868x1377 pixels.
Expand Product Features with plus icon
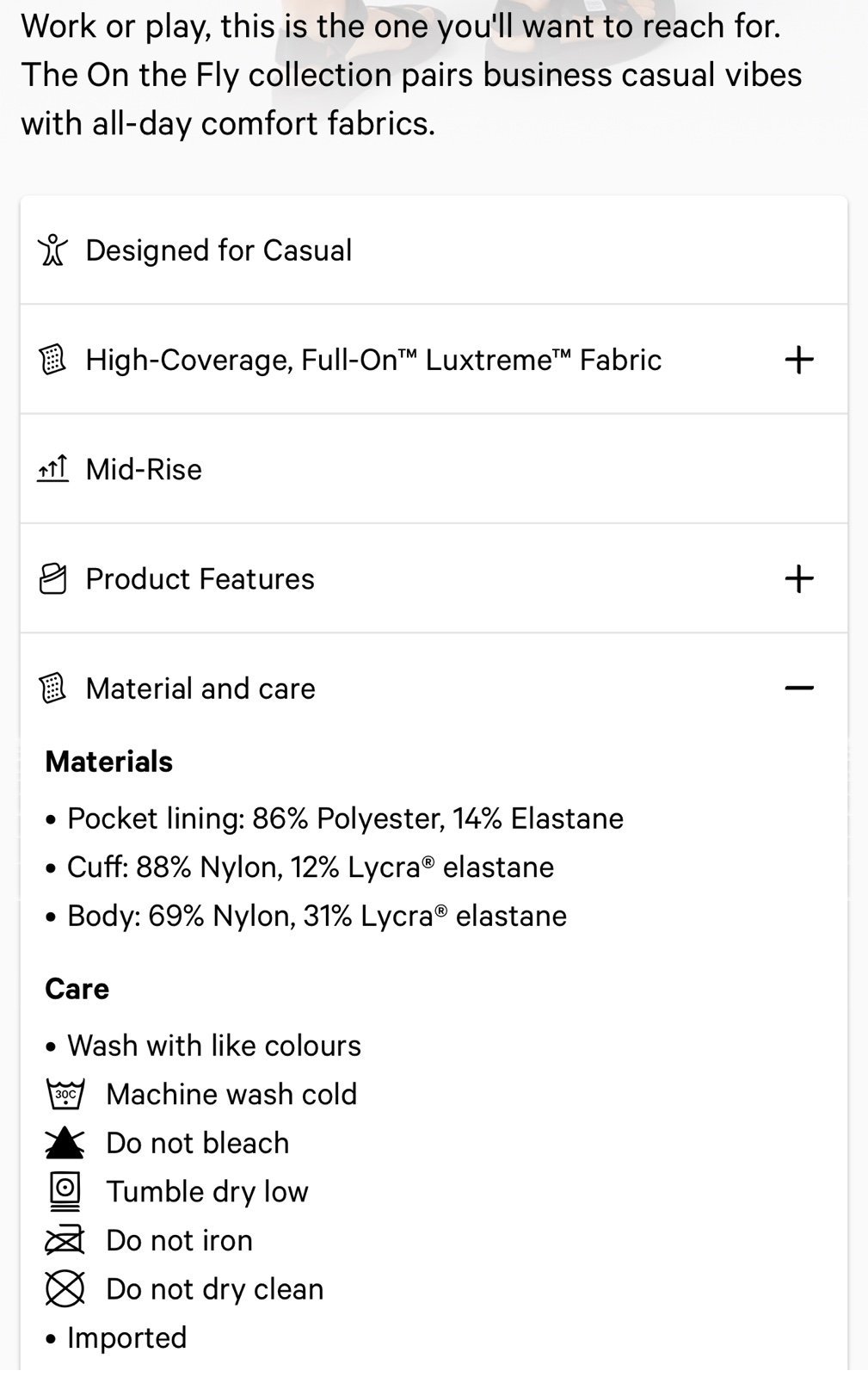coord(799,578)
